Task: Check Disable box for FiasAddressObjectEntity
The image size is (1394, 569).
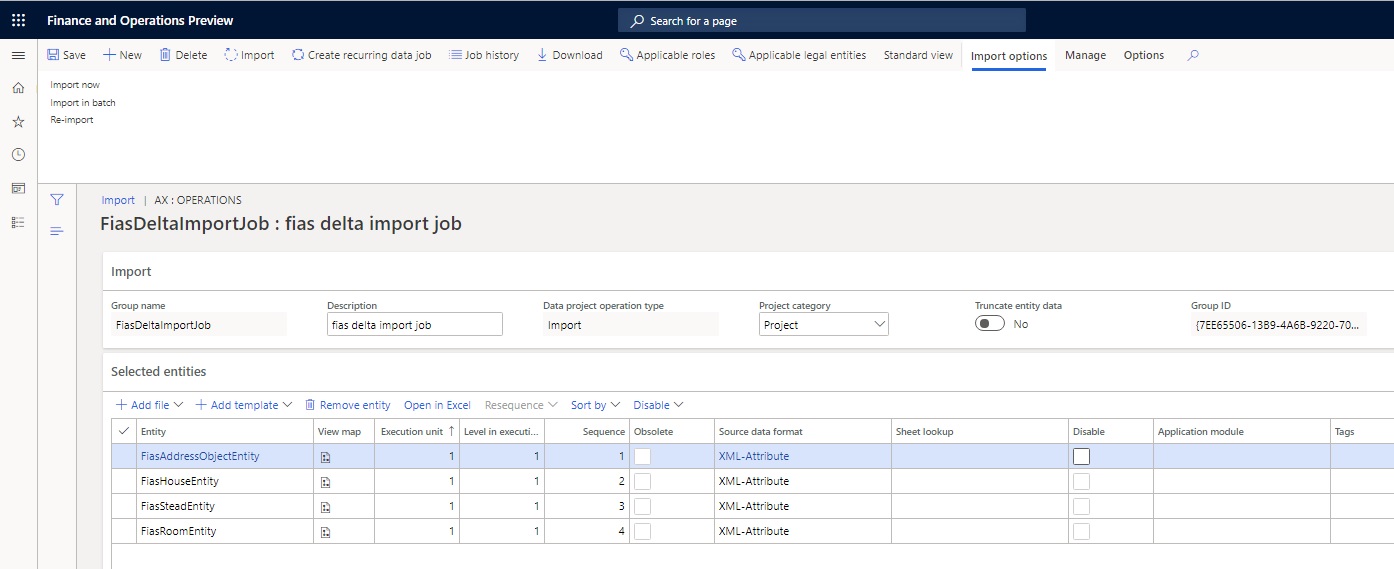Action: [1081, 456]
